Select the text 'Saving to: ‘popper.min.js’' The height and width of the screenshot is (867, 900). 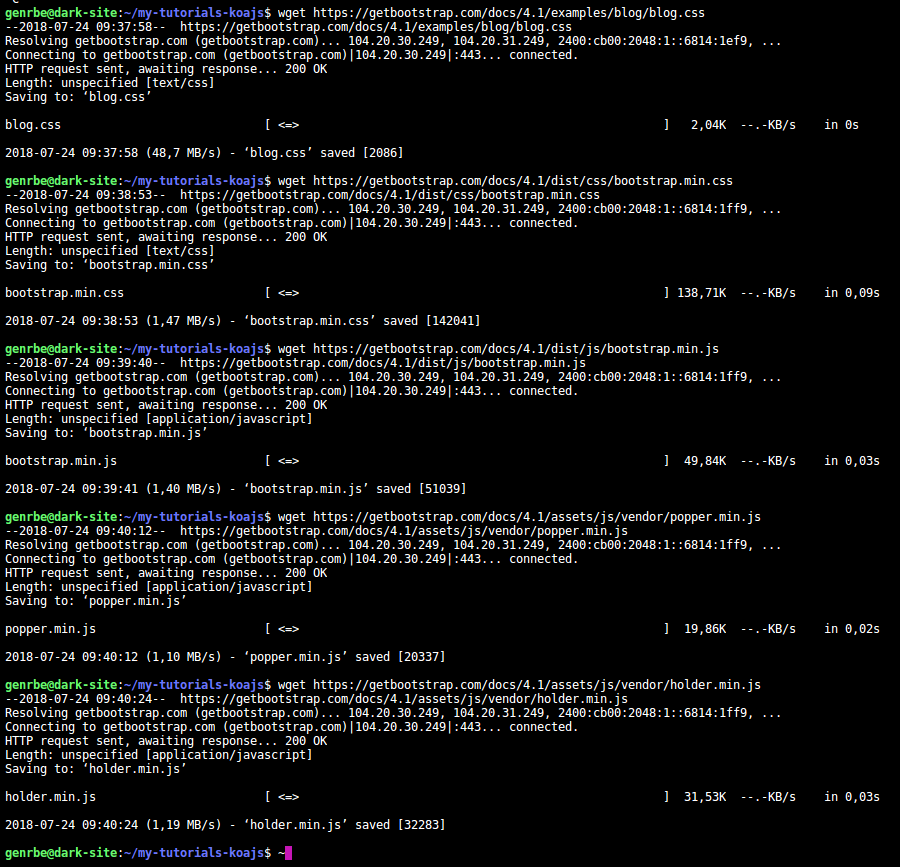pos(95,601)
